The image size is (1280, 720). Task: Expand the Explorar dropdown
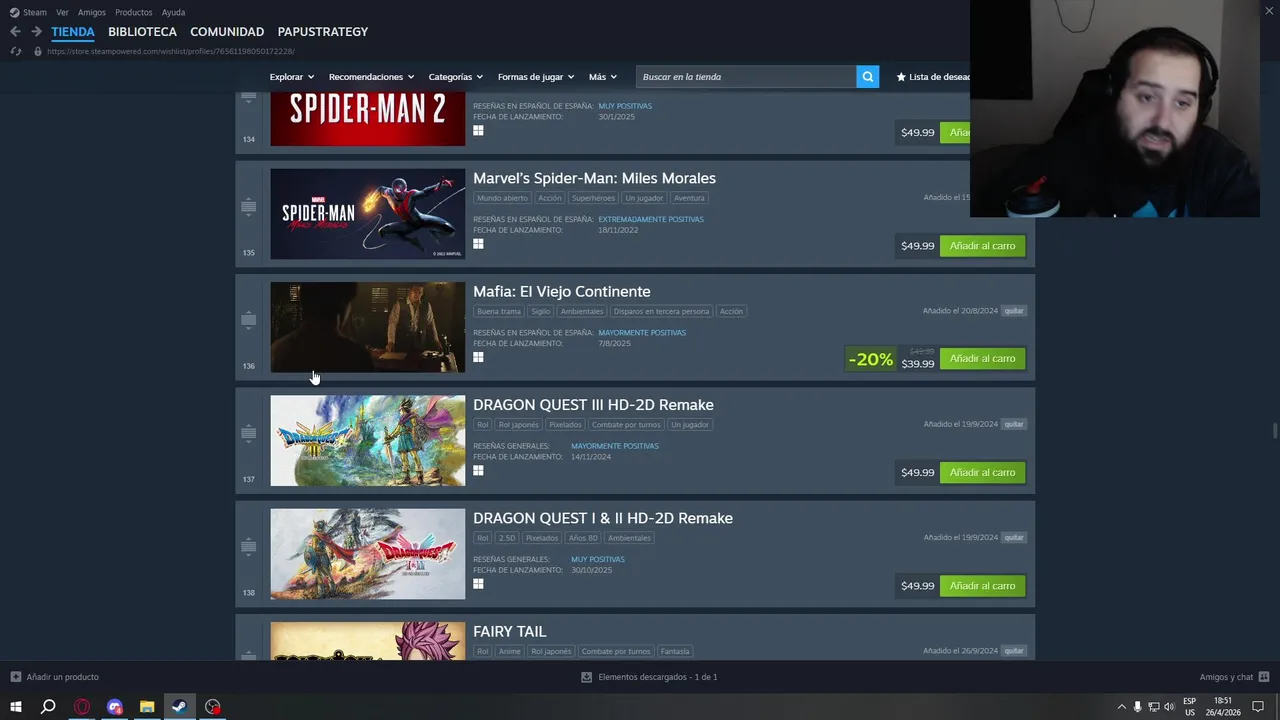point(292,77)
